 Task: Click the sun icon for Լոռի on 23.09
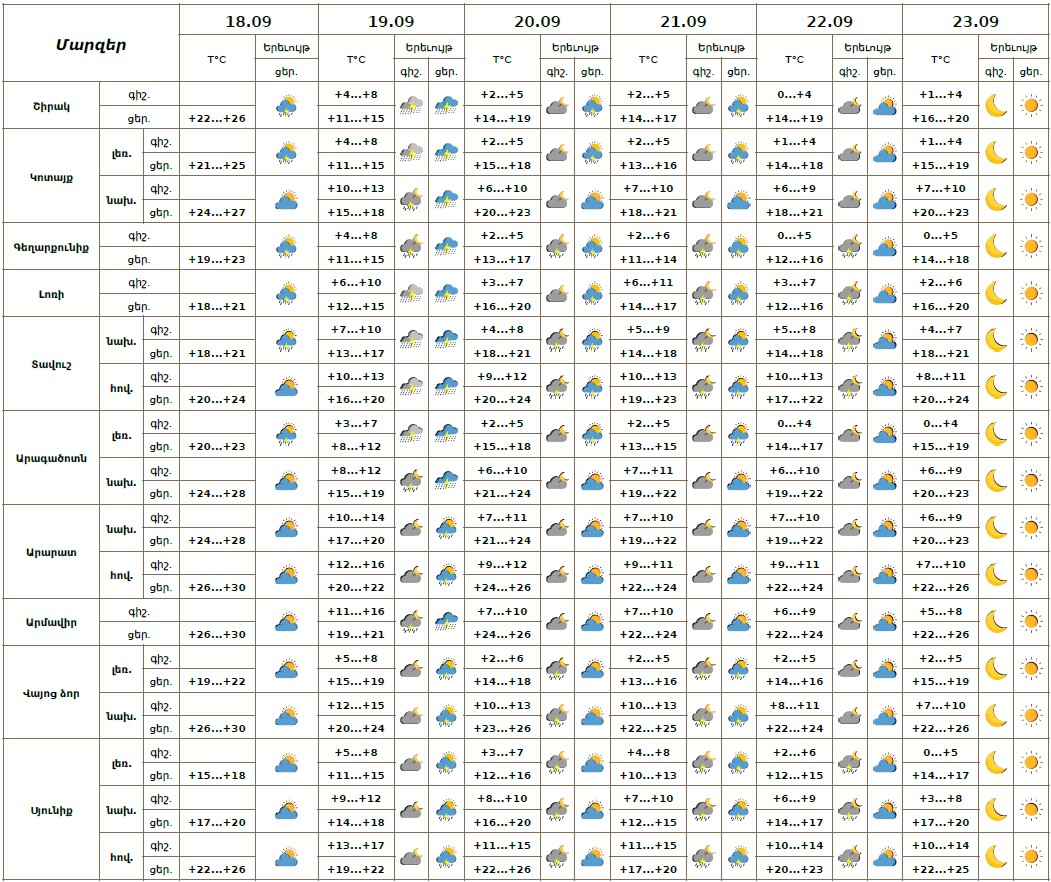pos(1031,293)
